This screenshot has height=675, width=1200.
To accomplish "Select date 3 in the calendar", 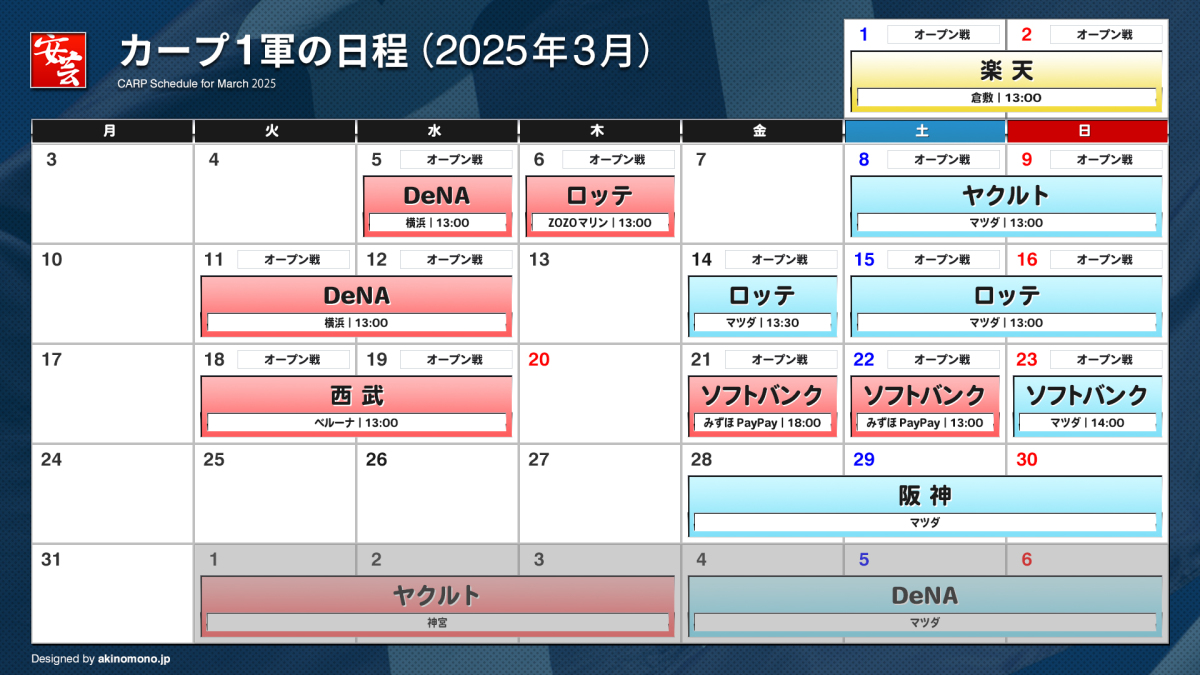I will click(51, 159).
